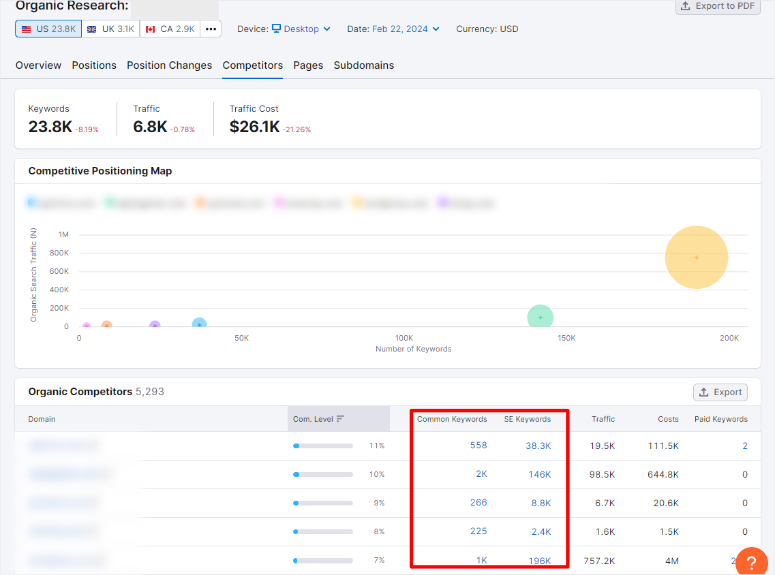
Task: Open the Date Feb 22, 2024 dropdown
Action: (405, 29)
